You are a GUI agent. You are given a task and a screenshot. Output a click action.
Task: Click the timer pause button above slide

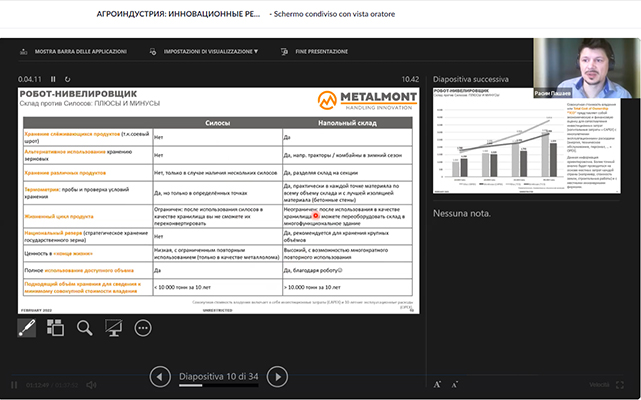pyautogui.click(x=49, y=78)
